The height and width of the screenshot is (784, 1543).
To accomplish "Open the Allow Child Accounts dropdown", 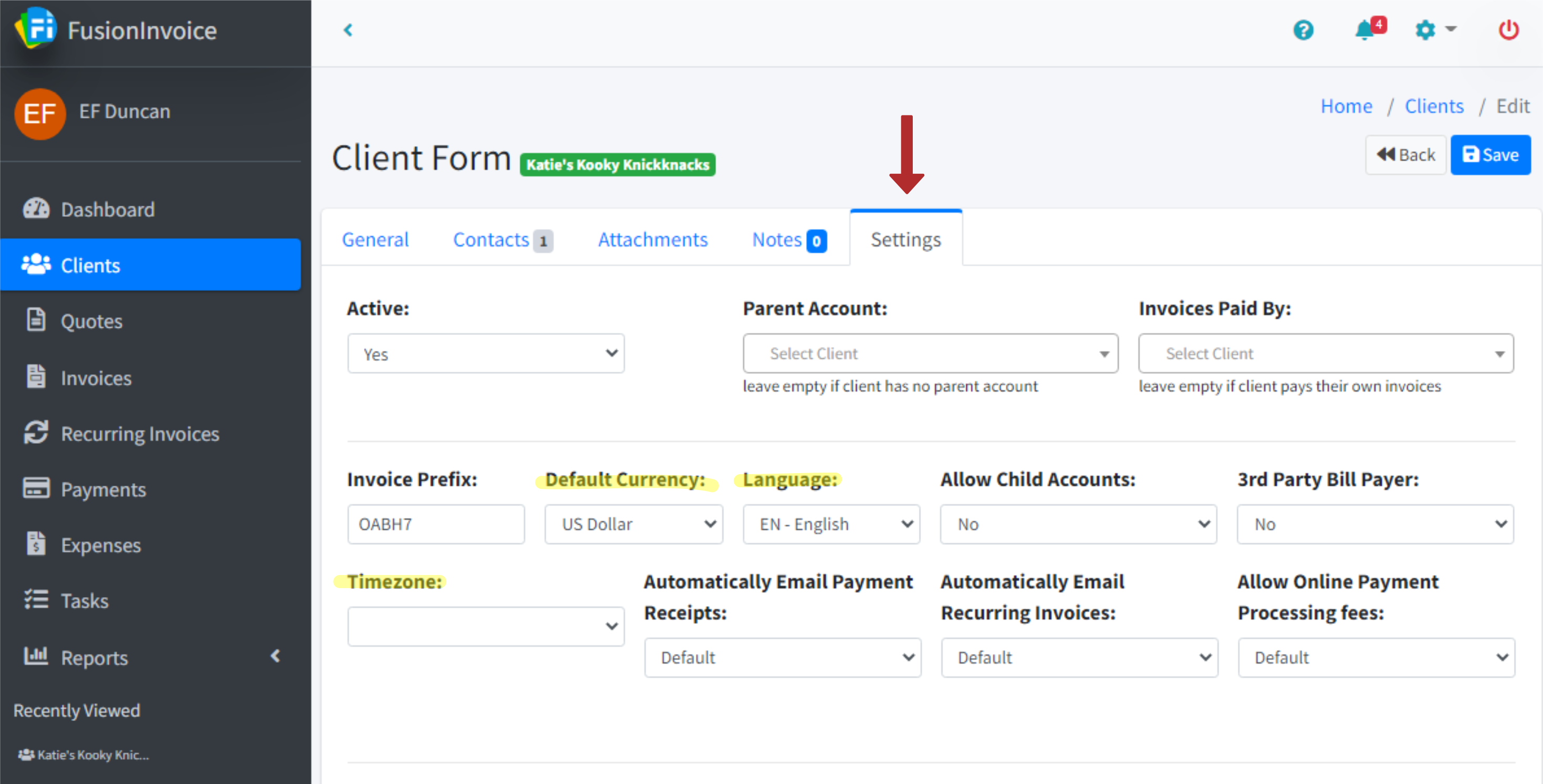I will click(x=1078, y=524).
